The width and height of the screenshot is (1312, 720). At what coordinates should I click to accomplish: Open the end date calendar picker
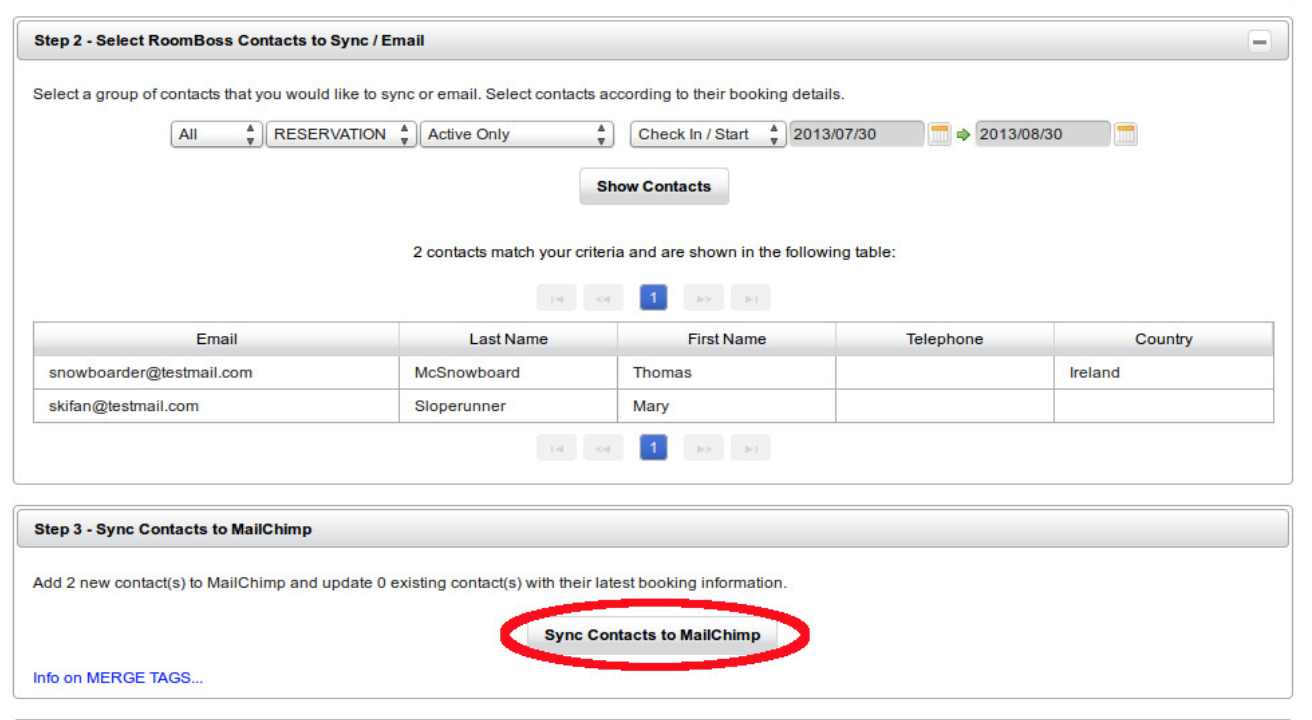tap(1125, 135)
